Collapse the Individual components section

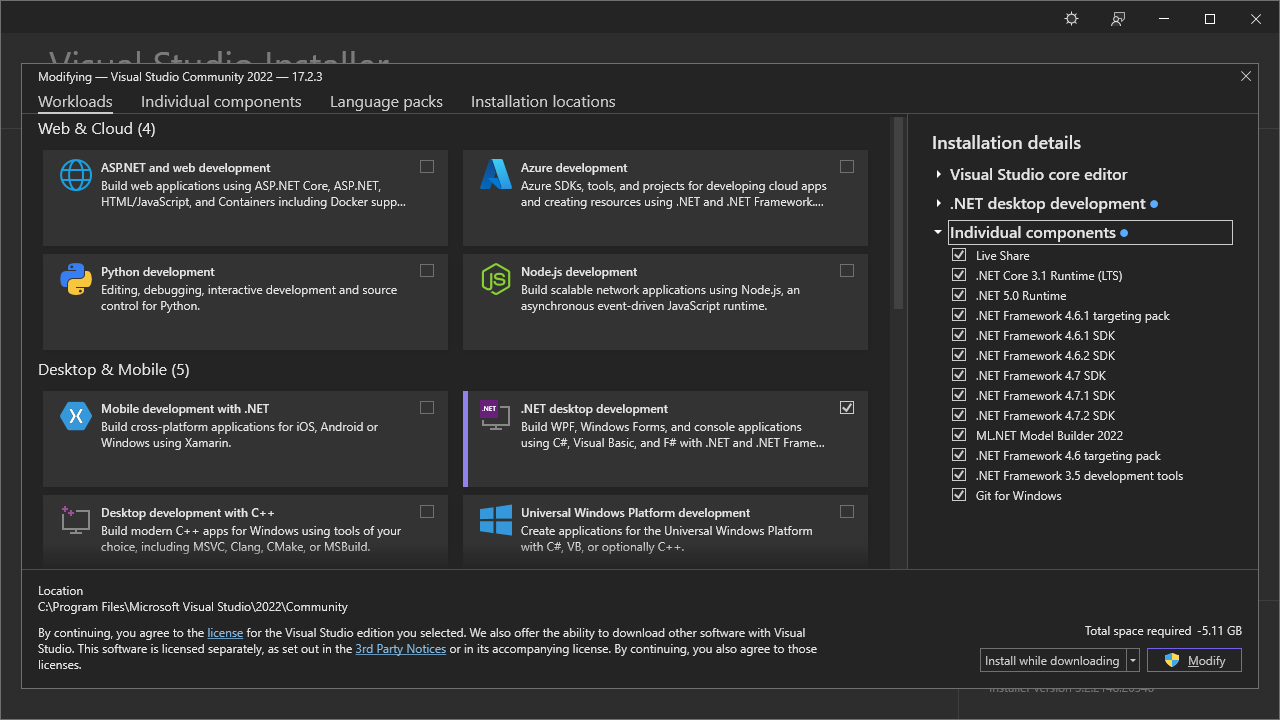pos(937,232)
